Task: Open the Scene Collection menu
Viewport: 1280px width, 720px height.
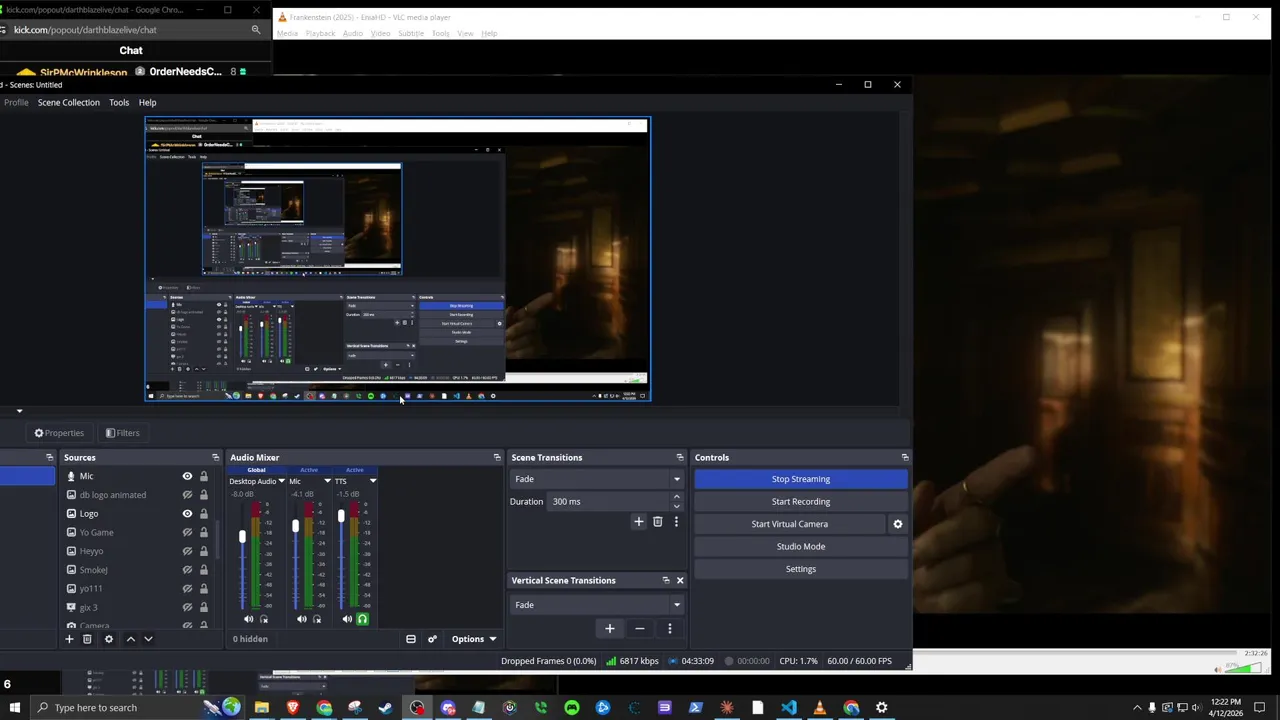Action: tap(69, 102)
